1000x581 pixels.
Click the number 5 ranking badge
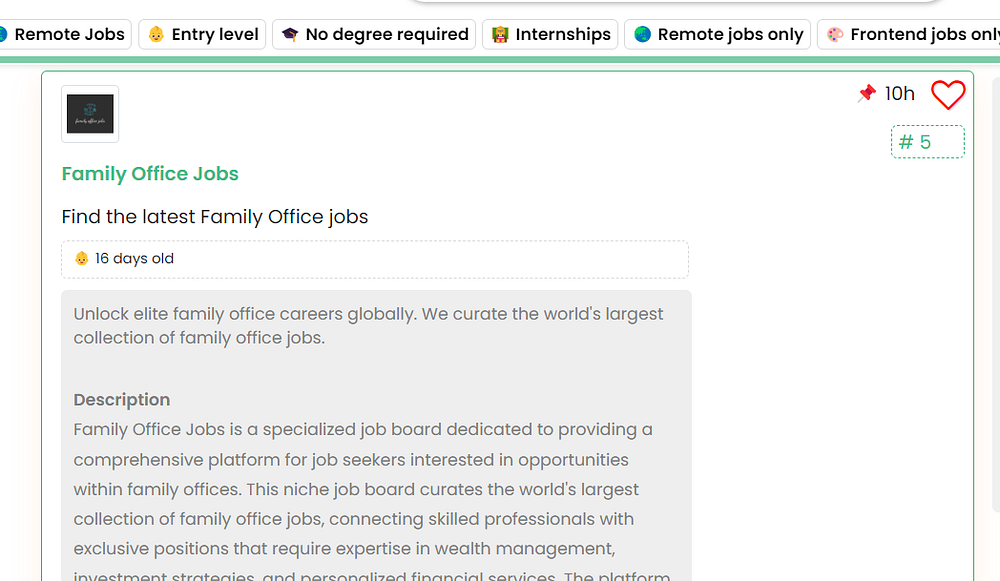(x=926, y=142)
